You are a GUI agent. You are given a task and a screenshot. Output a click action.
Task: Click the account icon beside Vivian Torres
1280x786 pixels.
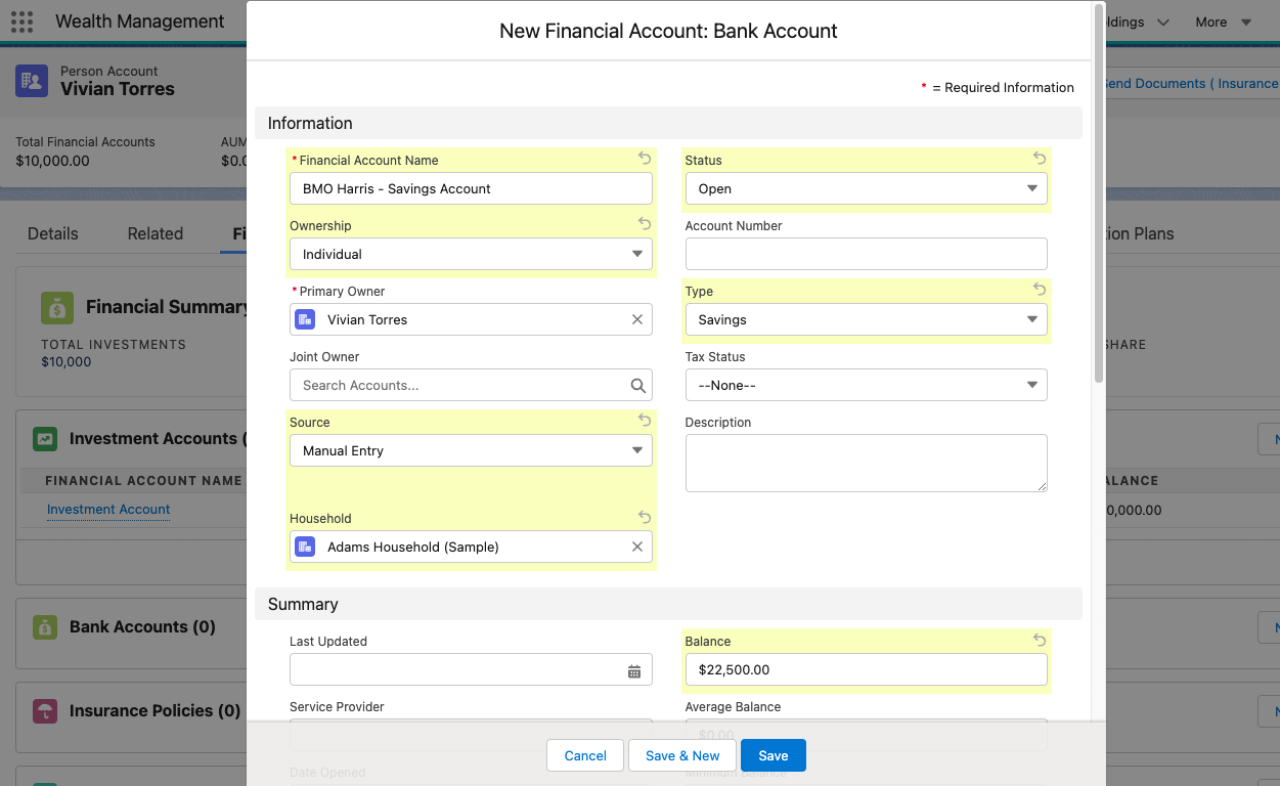pos(305,320)
